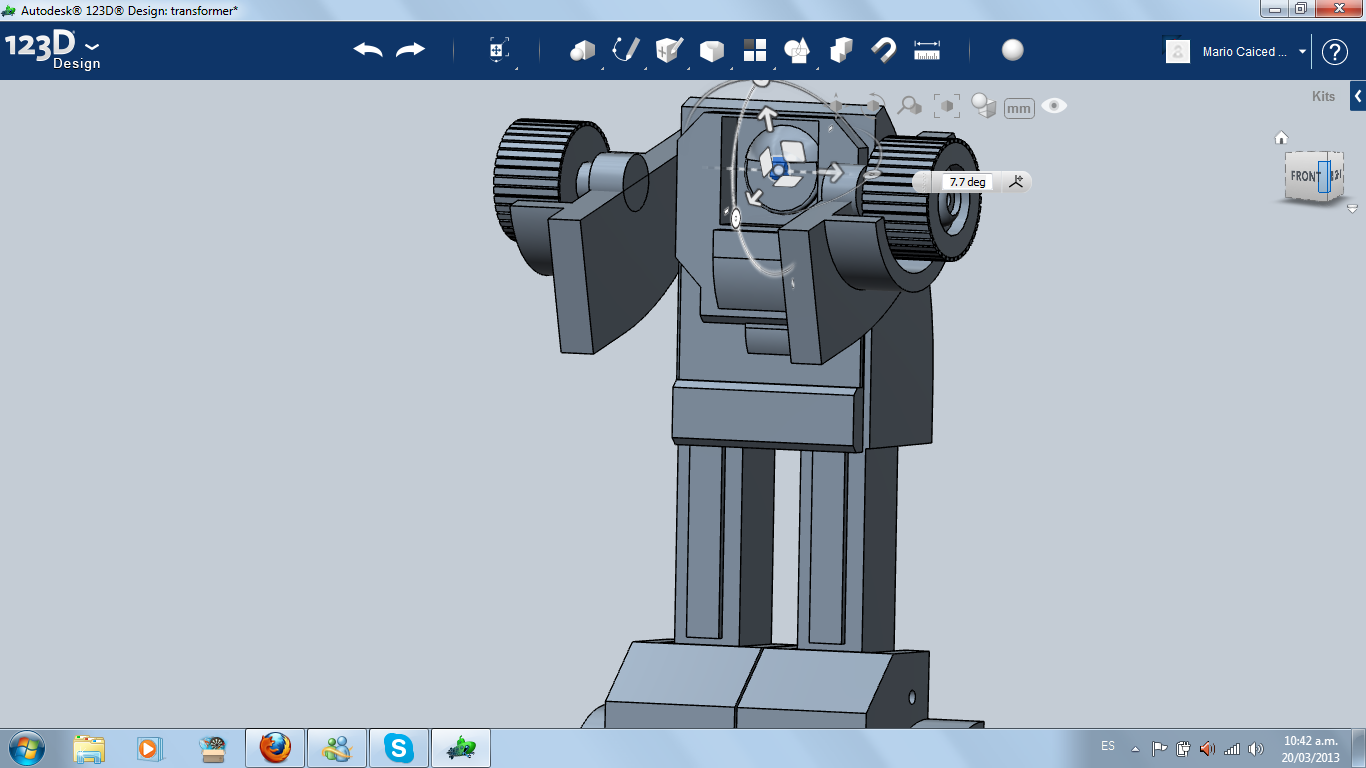Select the FRONT face of the view cube
This screenshot has width=1366, height=768.
1305,177
